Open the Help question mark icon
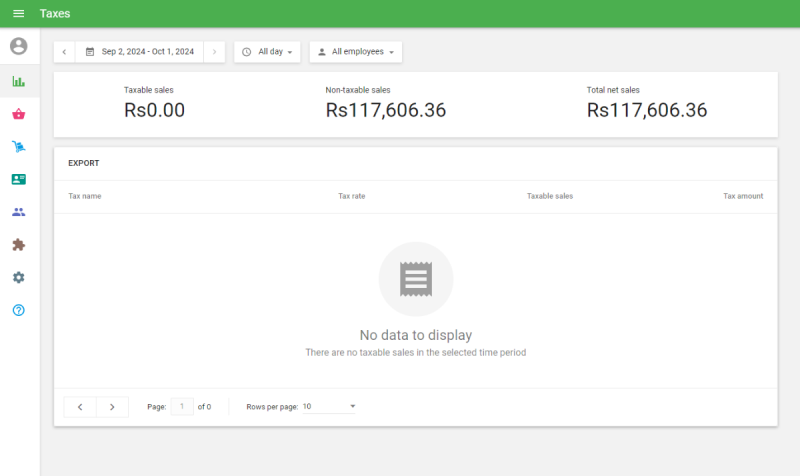This screenshot has width=800, height=476. click(19, 310)
